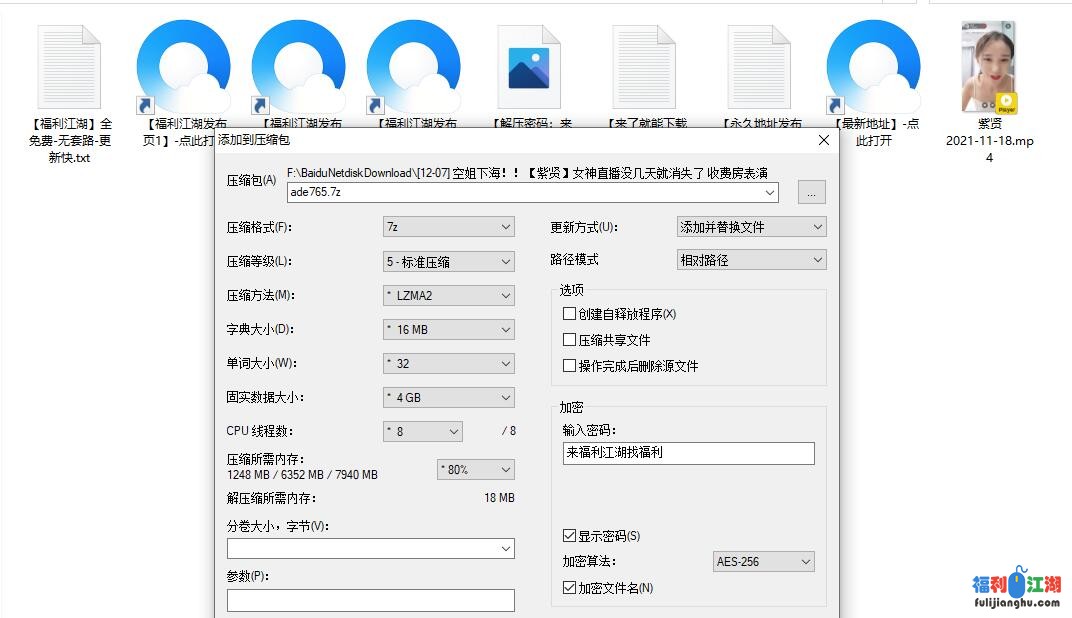Expand the 压缩格式 dropdown showing 7z
The width and height of the screenshot is (1072, 618).
click(x=448, y=227)
